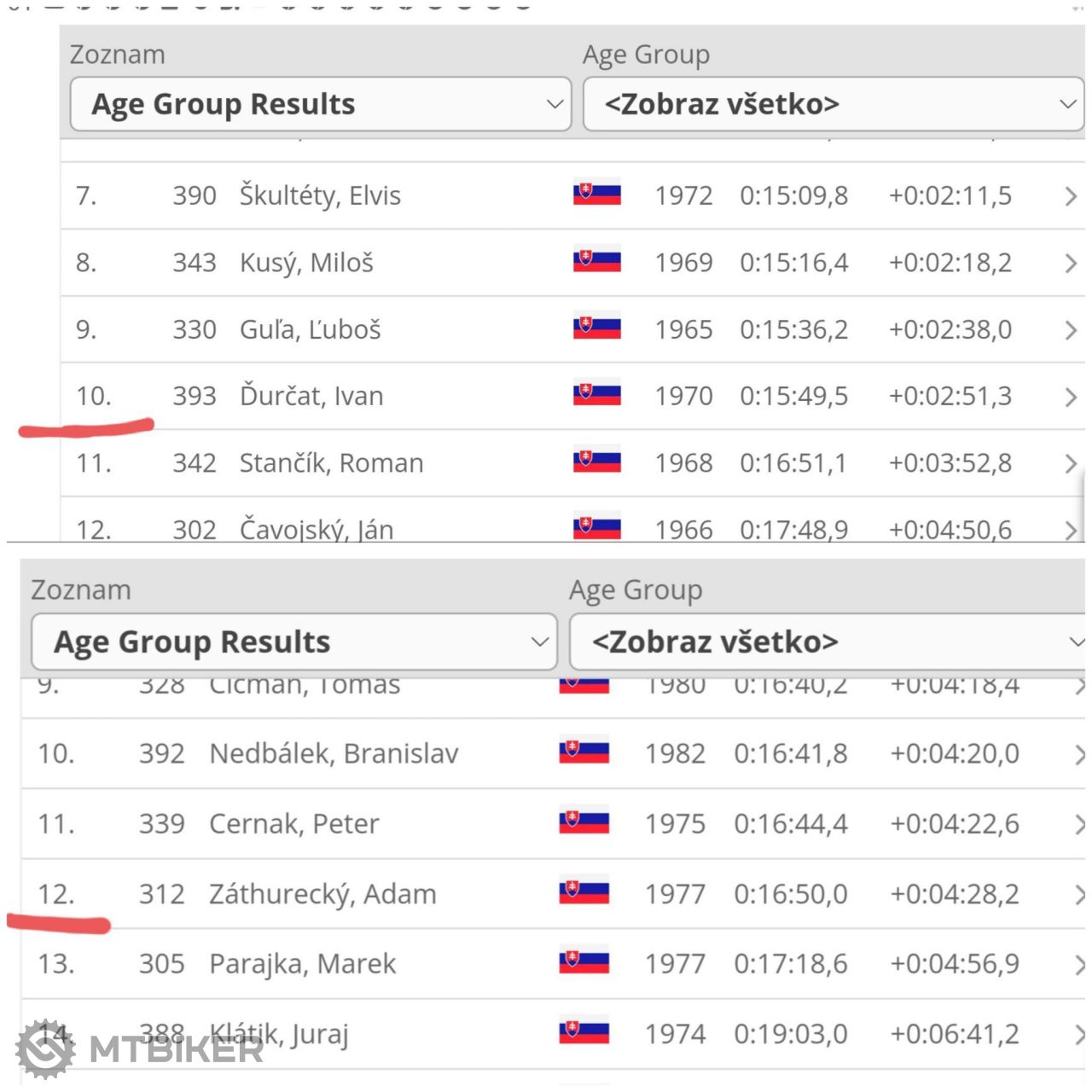Click Slovak flag in Nedbálek, Branislav row
1092x1092 pixels.
[584, 751]
